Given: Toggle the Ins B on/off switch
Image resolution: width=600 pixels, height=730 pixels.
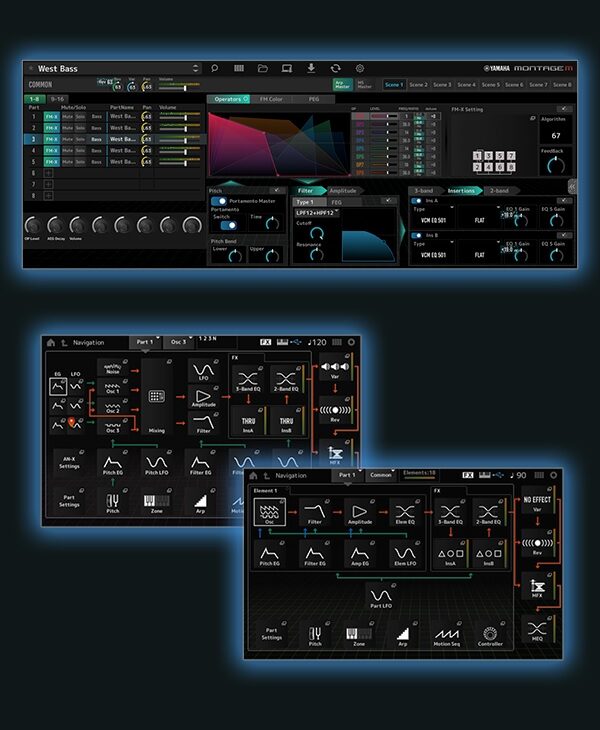Looking at the screenshot, I should click(x=417, y=236).
